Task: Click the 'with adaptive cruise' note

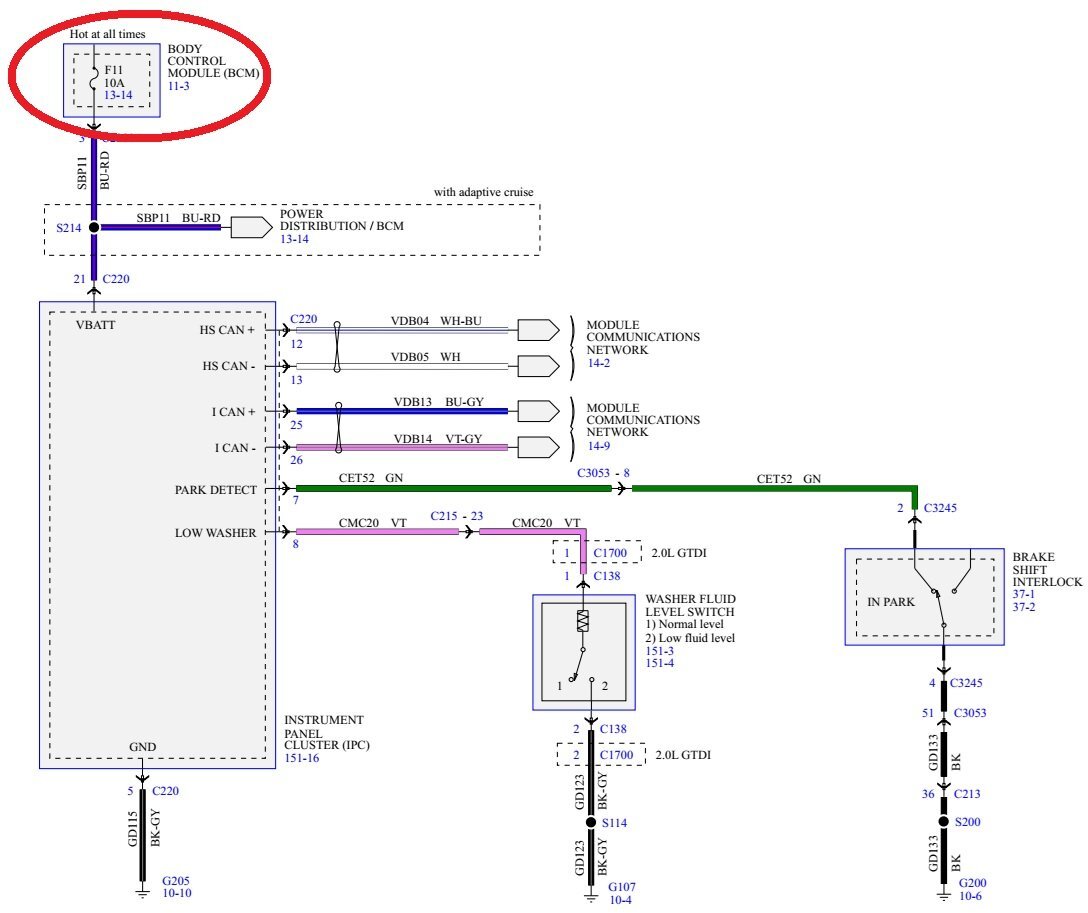Action: pos(484,192)
